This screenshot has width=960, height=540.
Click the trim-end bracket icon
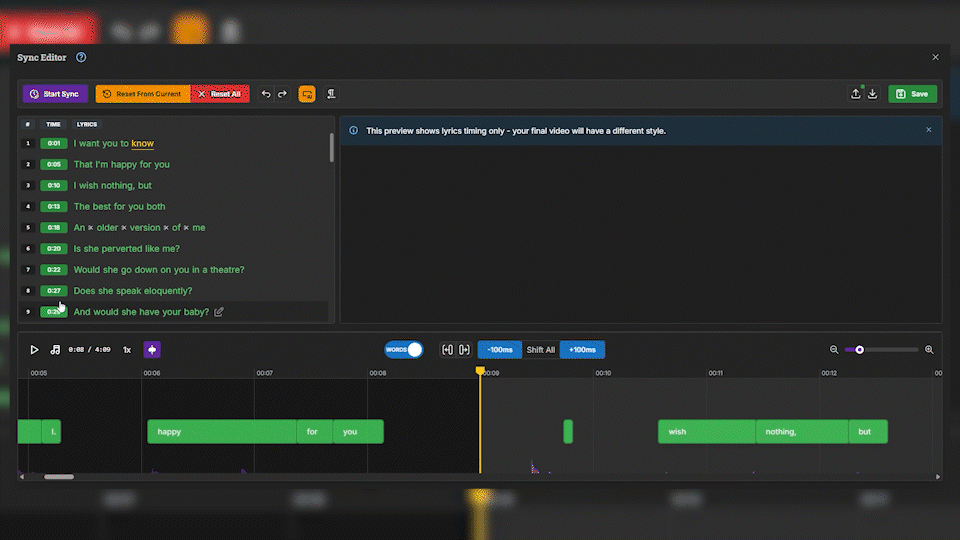pos(464,350)
